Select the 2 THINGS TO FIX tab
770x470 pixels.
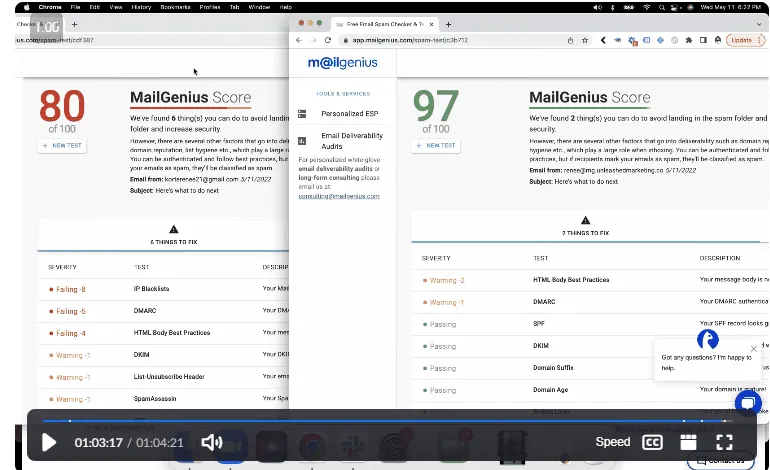[x=585, y=226]
